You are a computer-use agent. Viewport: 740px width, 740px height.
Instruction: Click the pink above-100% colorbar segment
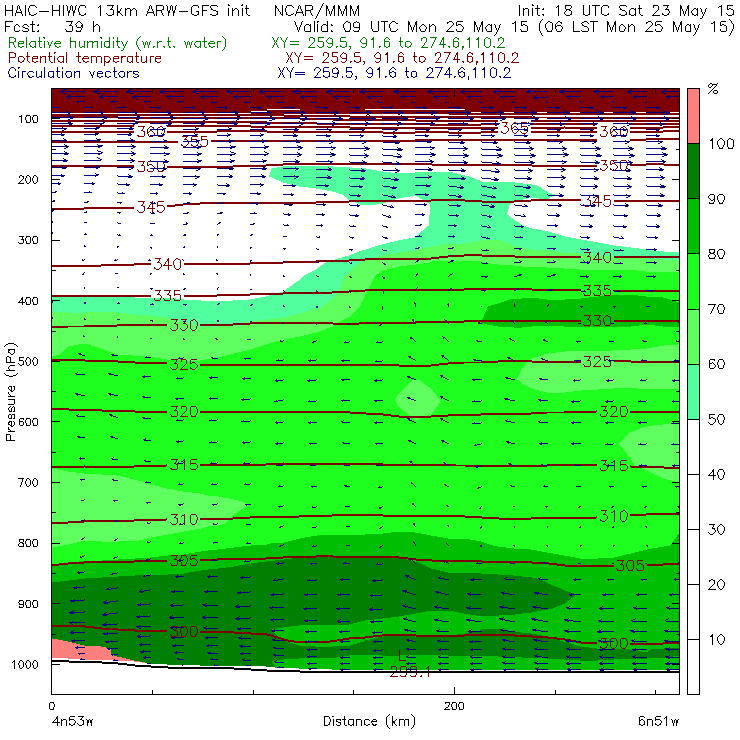[x=693, y=116]
